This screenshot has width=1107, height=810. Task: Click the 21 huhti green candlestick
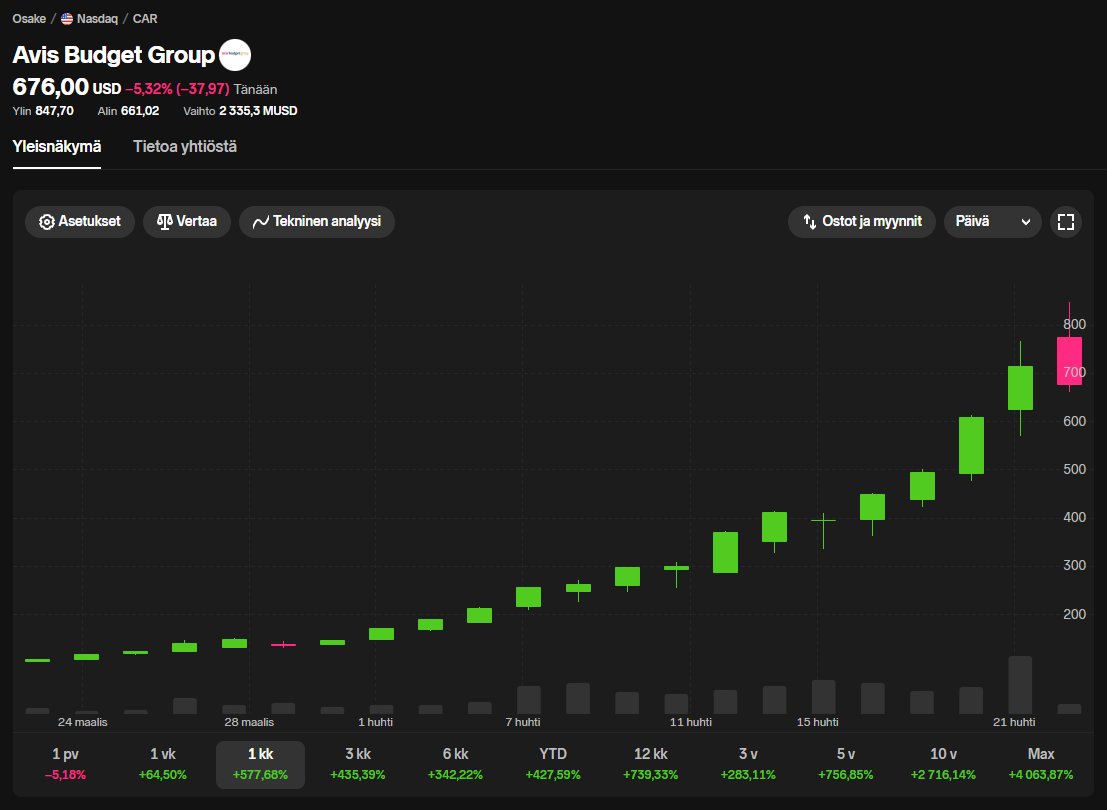(1020, 388)
